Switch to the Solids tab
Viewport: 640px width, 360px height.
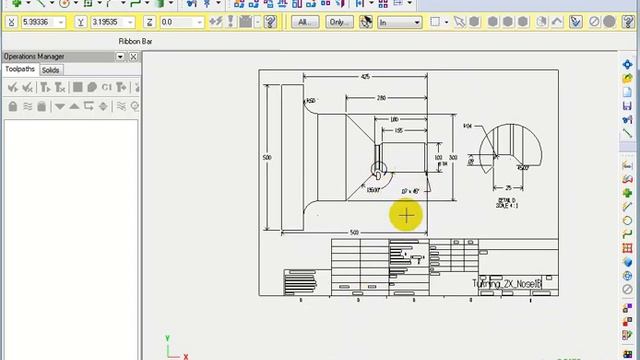click(51, 70)
